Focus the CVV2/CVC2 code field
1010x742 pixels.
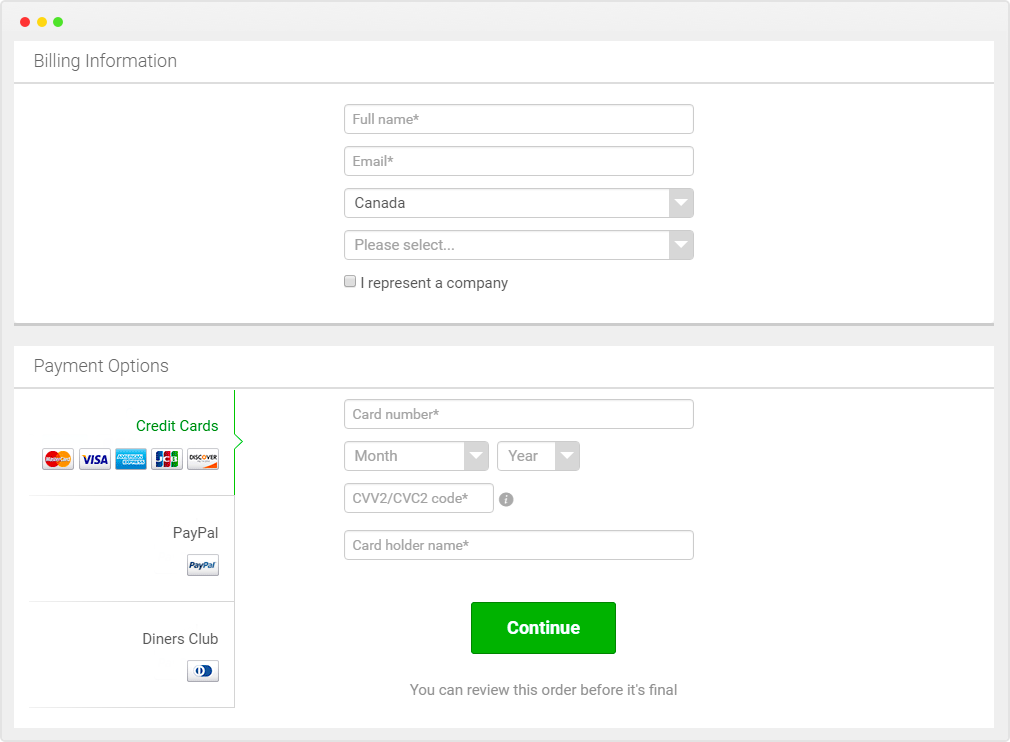pyautogui.click(x=419, y=498)
